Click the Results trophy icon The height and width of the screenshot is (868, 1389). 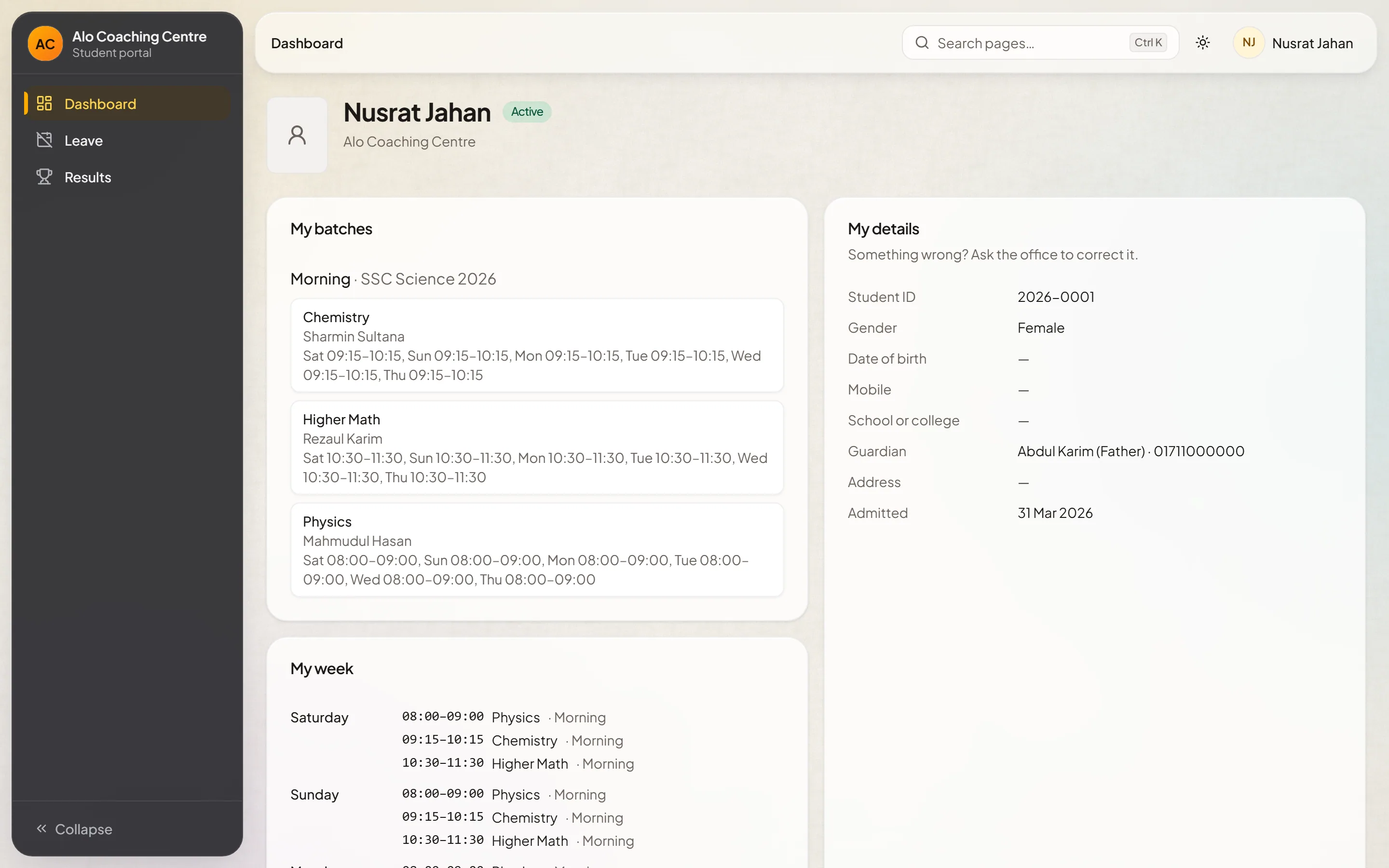pos(44,177)
